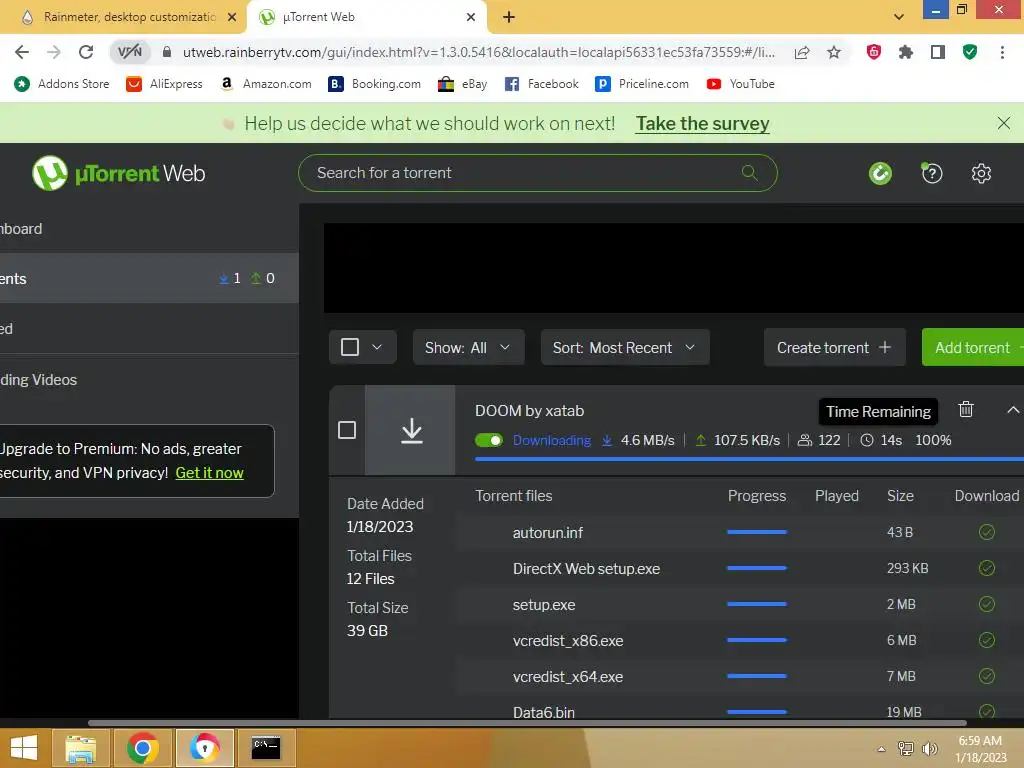Click the red shield extension icon

click(x=874, y=52)
